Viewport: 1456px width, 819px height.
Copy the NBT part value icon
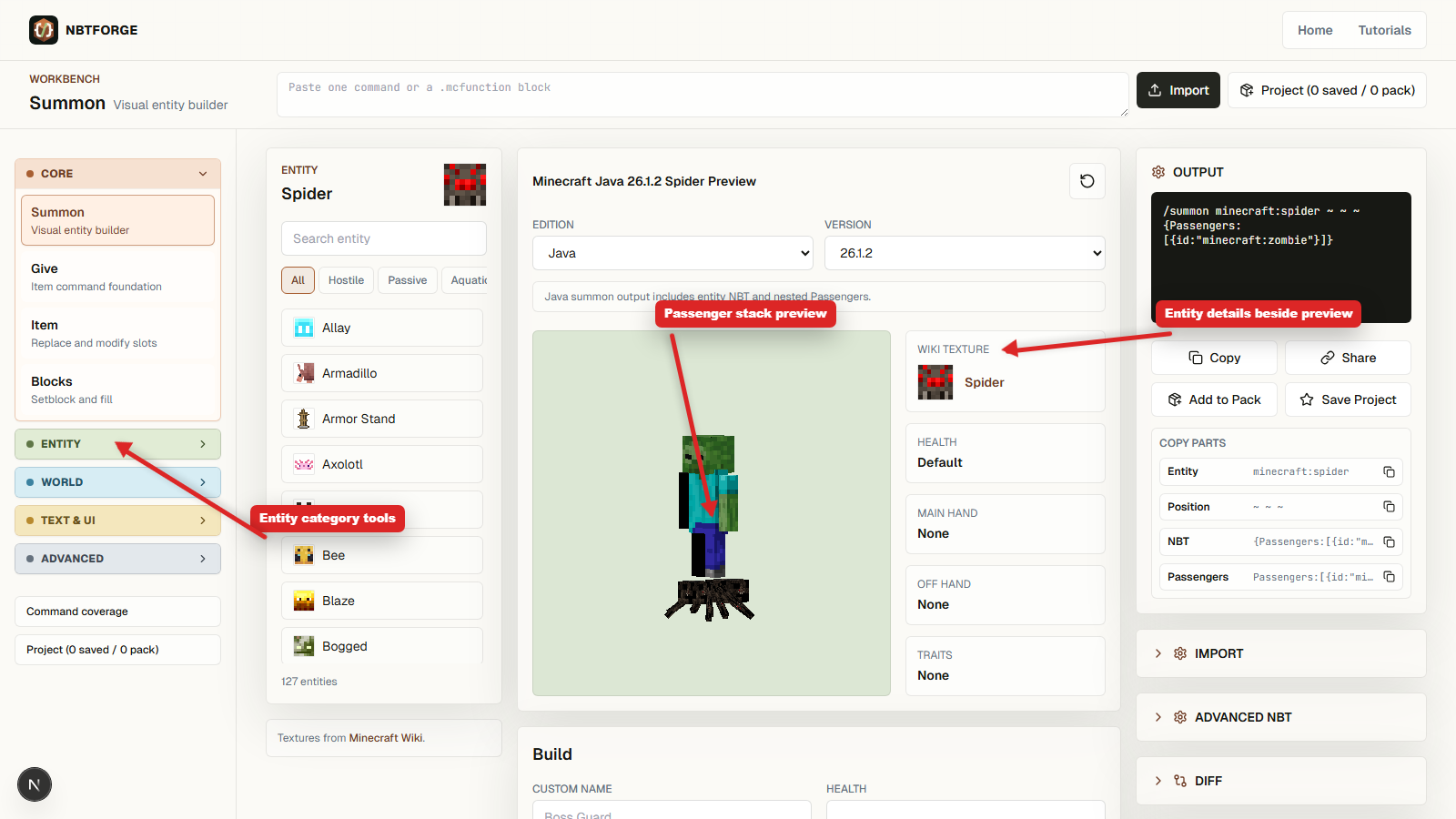click(x=1389, y=541)
